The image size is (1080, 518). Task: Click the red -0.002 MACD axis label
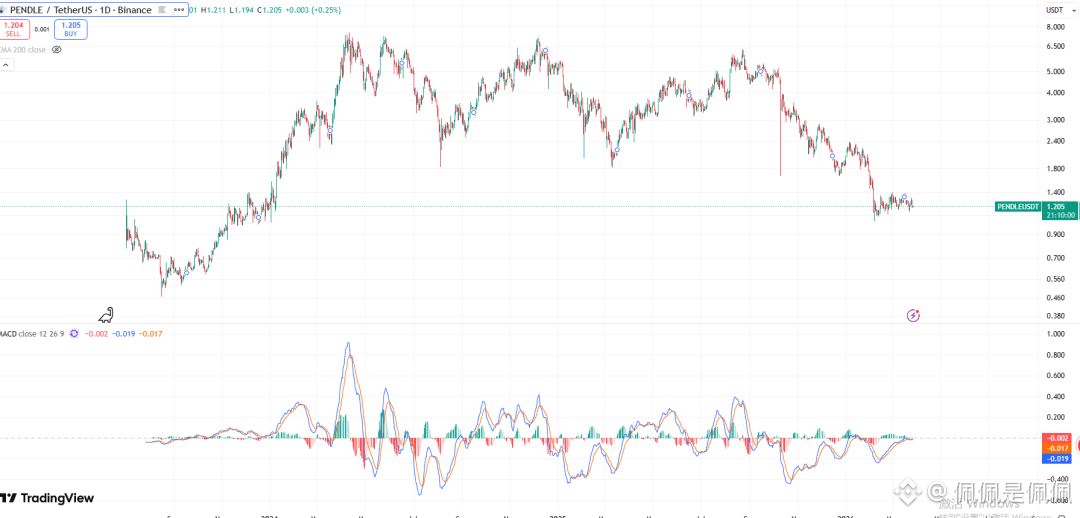tap(1057, 438)
